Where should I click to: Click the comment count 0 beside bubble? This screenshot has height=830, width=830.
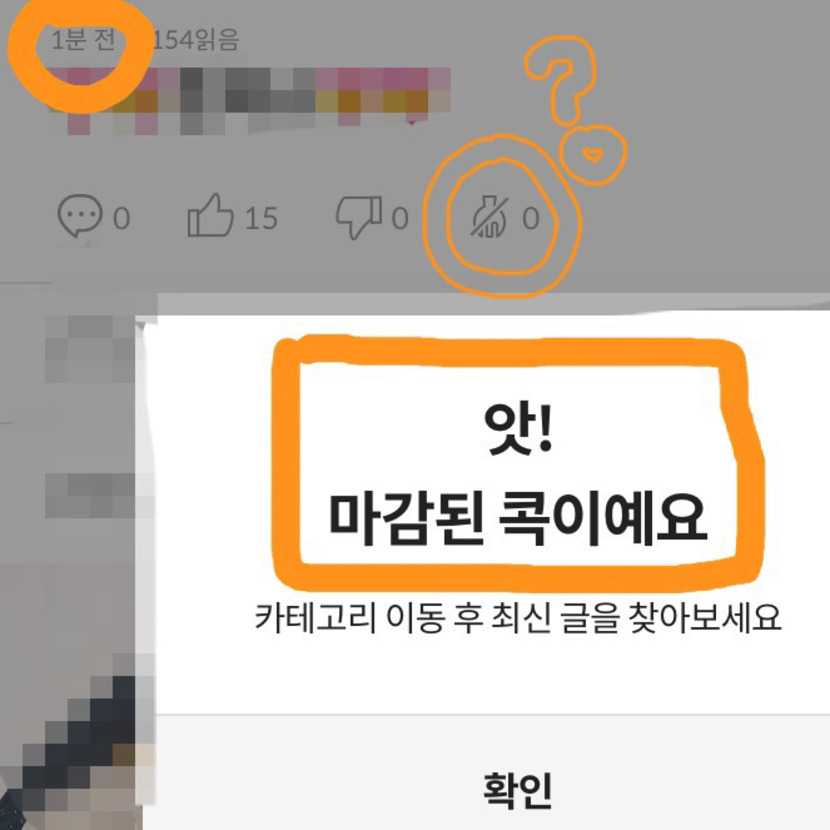(x=122, y=218)
